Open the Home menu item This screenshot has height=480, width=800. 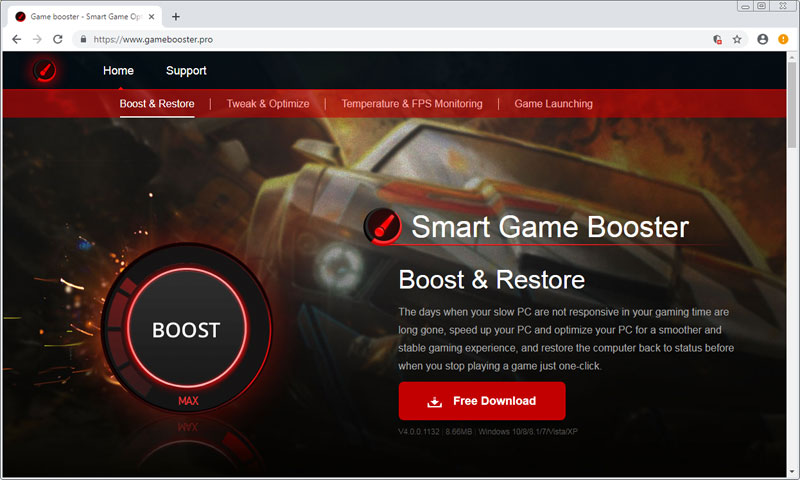[118, 70]
